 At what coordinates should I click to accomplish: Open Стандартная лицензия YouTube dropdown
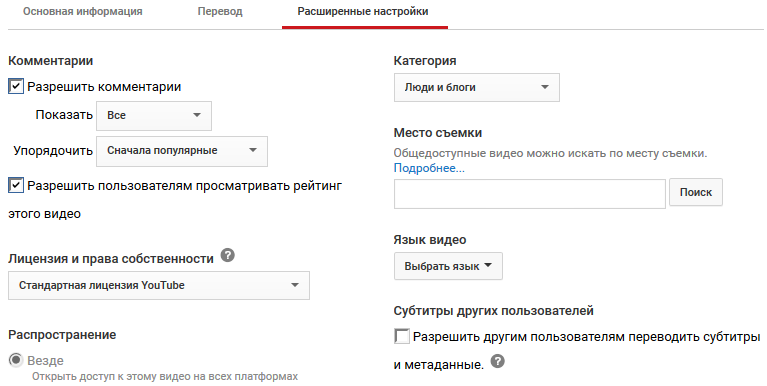point(159,285)
